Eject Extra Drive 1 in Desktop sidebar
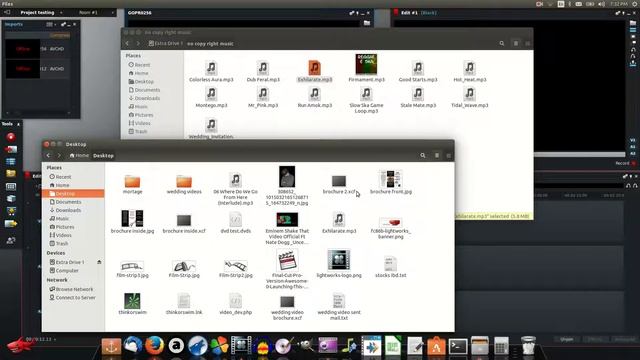This screenshot has height=360, width=640. click(x=99, y=262)
